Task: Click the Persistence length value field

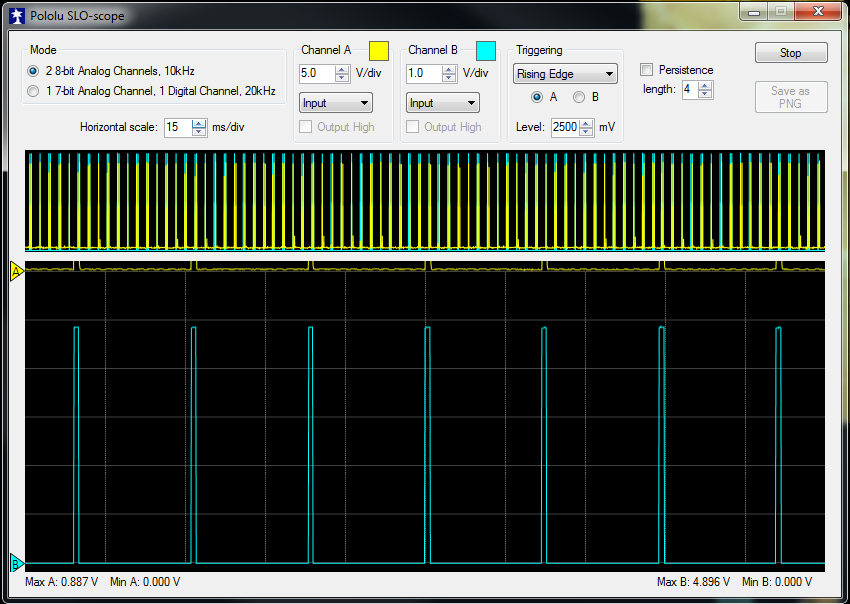Action: pyautogui.click(x=691, y=90)
